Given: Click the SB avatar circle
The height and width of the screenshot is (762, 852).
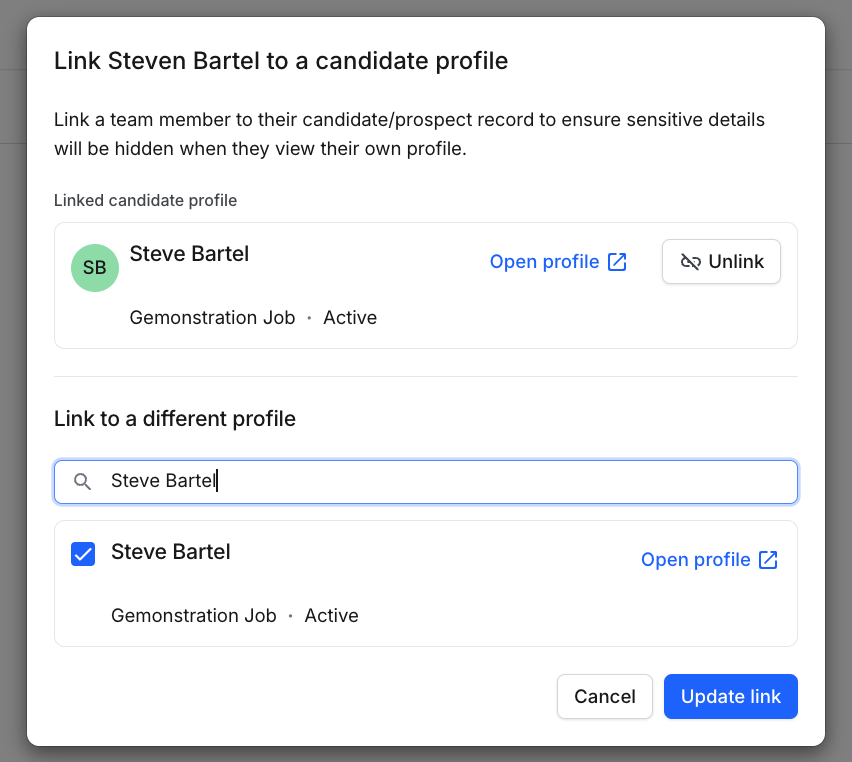Looking at the screenshot, I should point(95,267).
